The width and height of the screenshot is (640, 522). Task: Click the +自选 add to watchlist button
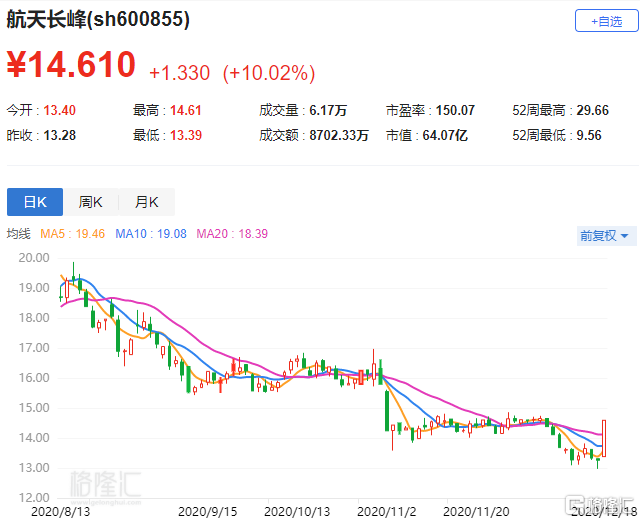[x=605, y=20]
